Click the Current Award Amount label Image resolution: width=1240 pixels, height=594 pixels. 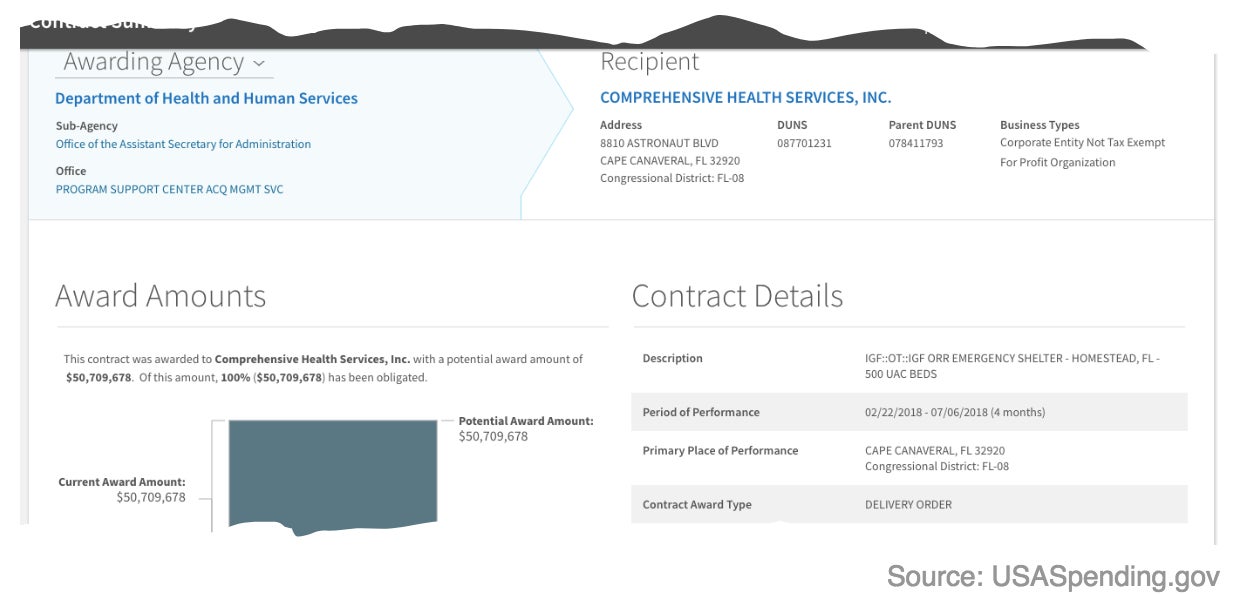coord(122,482)
